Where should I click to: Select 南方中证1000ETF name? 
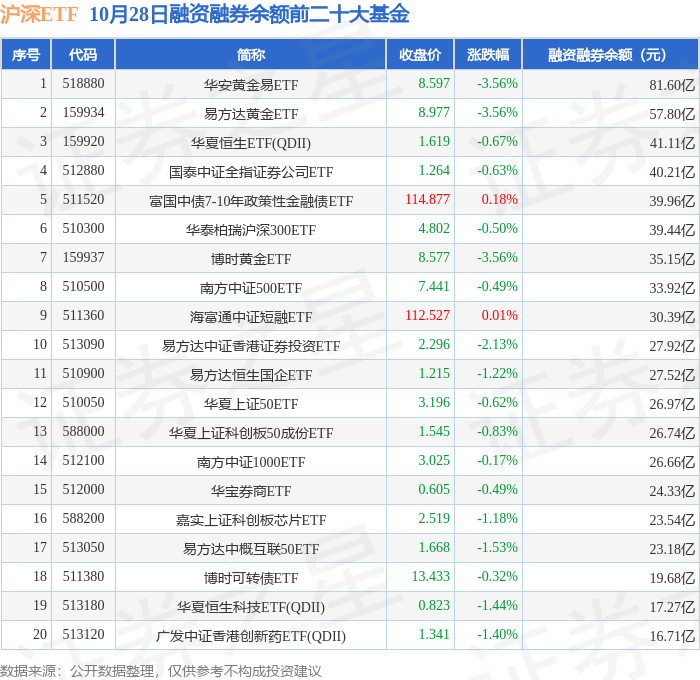(251, 462)
